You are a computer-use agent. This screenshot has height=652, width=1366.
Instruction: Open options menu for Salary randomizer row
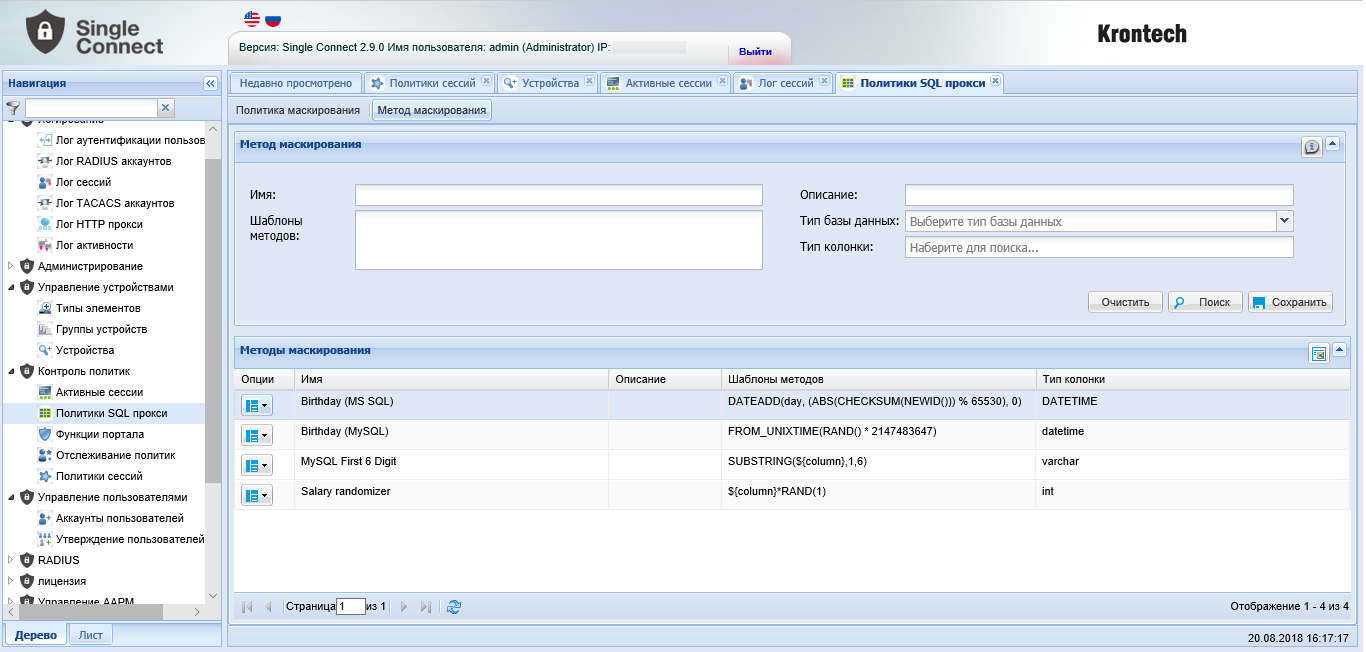(x=256, y=495)
